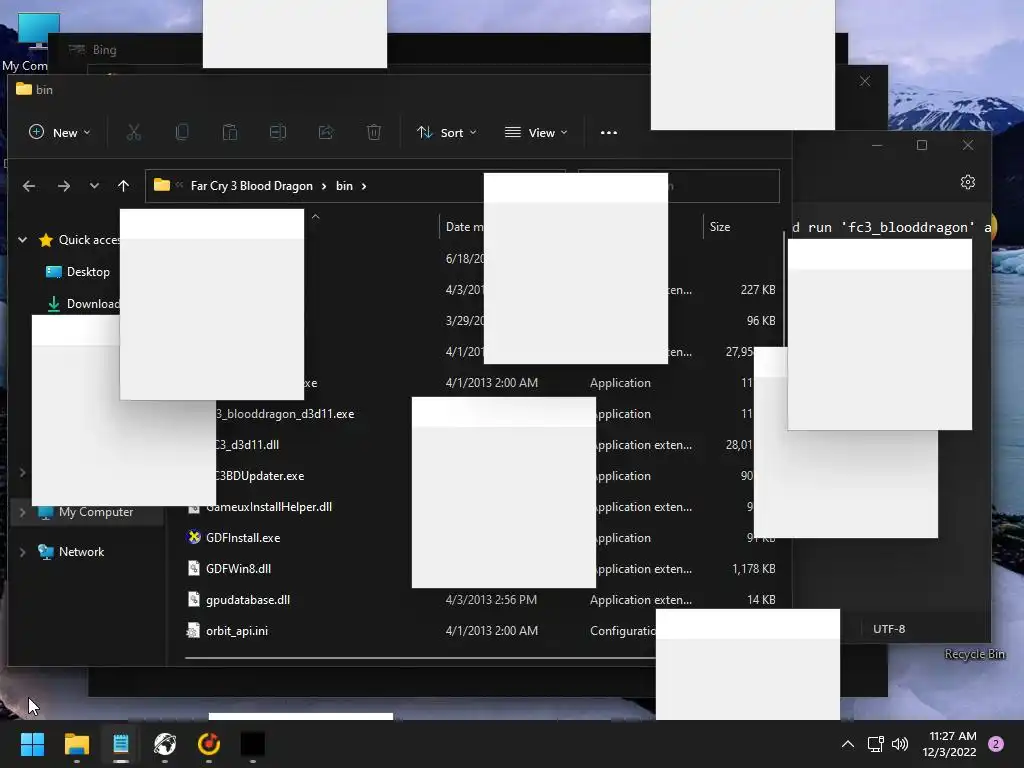Click the horizontal scrollbar in the file list
This screenshot has width=1024, height=768.
(x=420, y=658)
